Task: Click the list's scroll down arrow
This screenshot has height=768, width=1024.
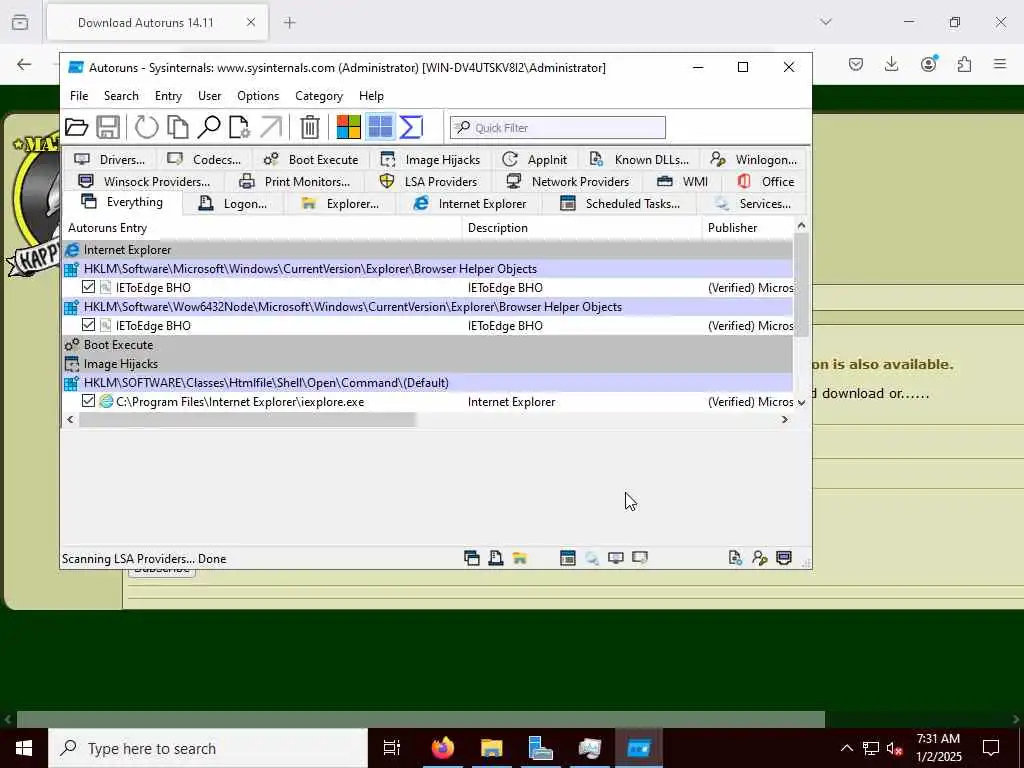Action: point(801,403)
